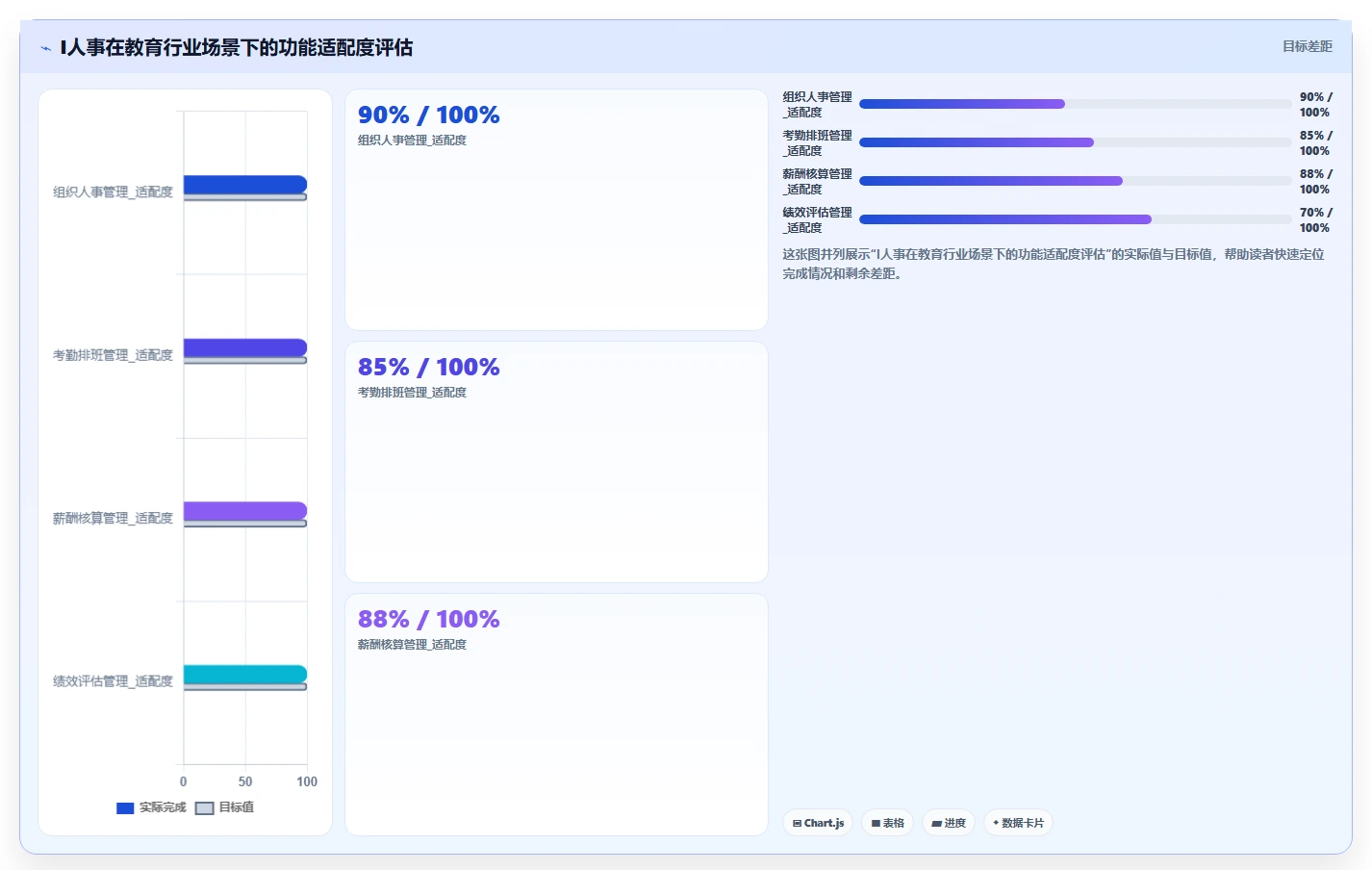The image size is (1372, 870).
Task: Click the 88% progress bar for 薪酬核算管理
Action: [1076, 181]
